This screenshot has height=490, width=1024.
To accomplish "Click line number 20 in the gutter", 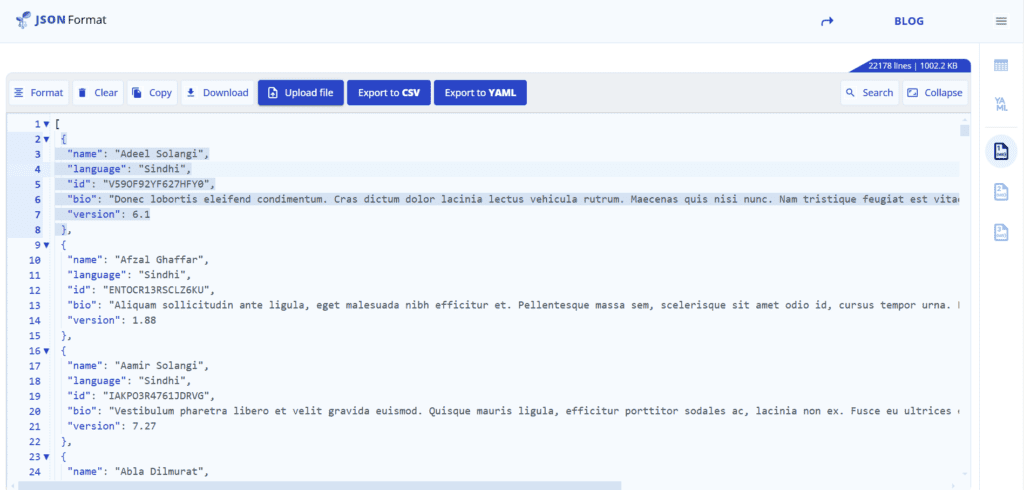I will [35, 411].
